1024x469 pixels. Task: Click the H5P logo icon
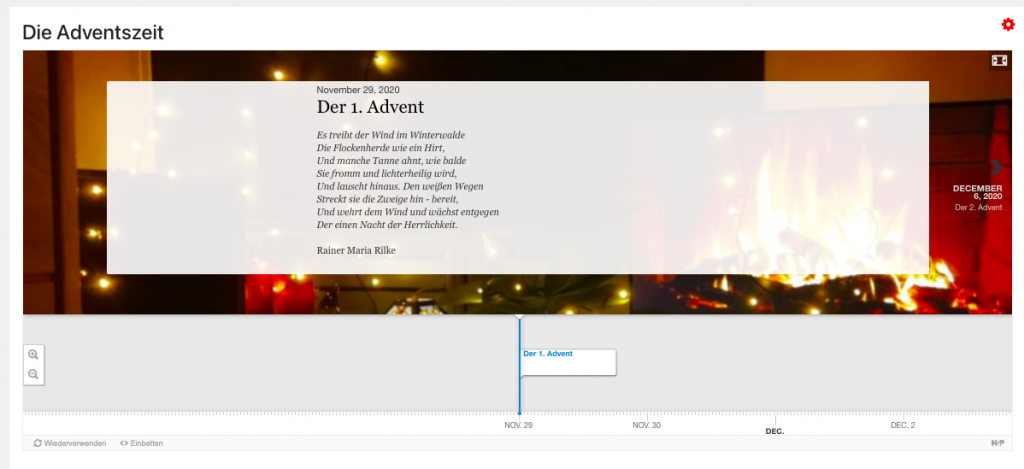(x=997, y=443)
